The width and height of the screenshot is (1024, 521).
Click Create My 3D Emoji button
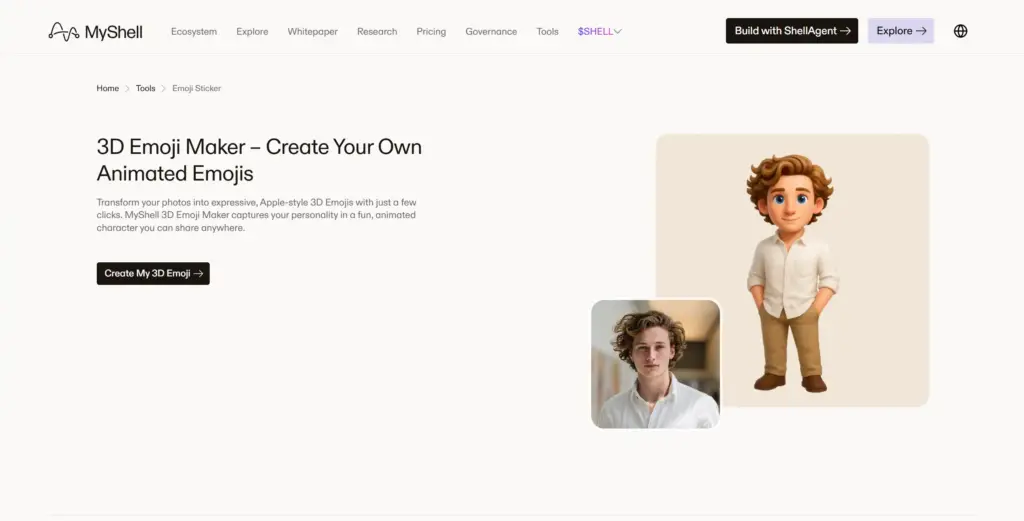point(153,274)
